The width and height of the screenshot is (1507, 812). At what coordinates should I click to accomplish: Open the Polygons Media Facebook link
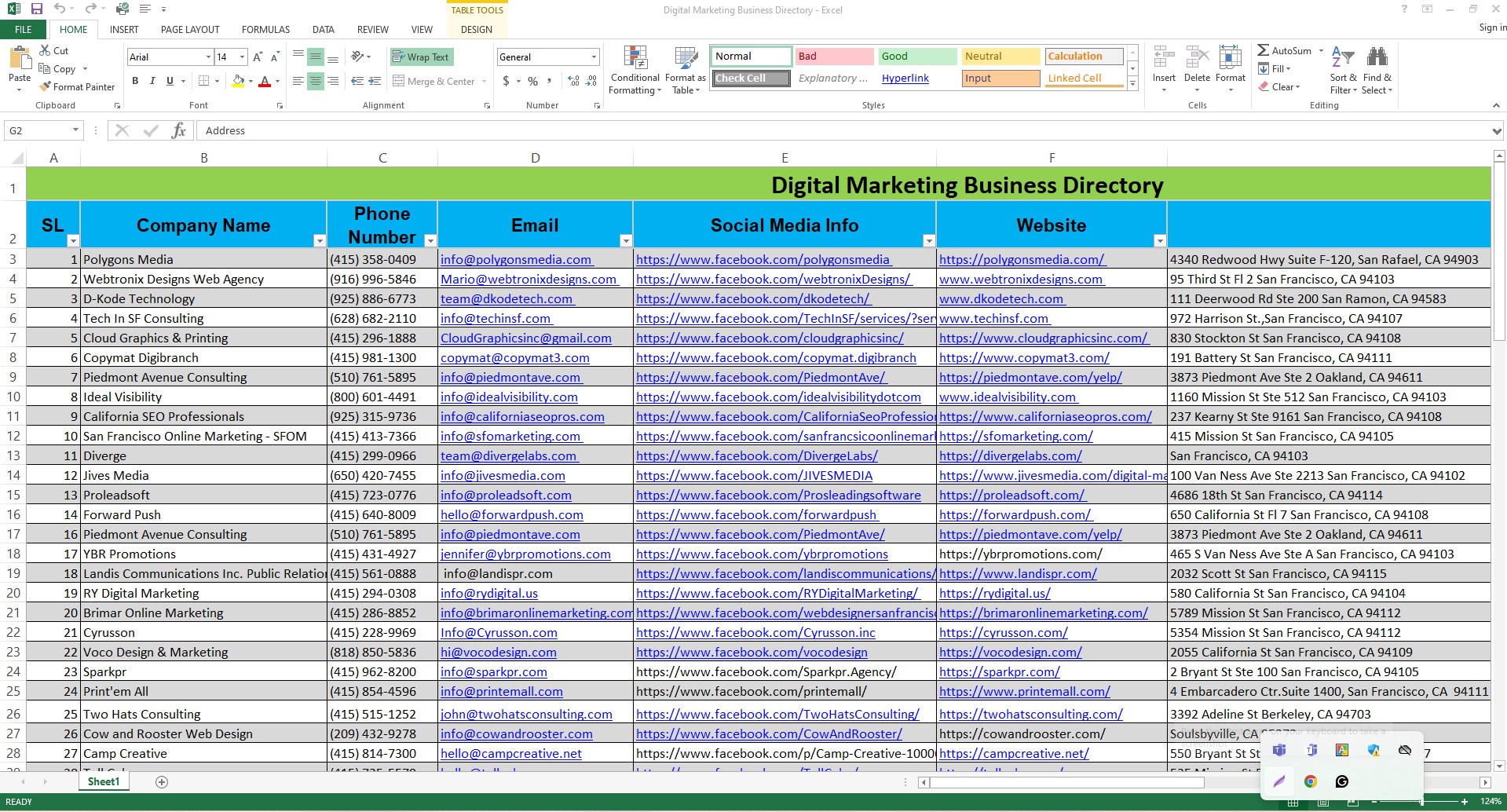[x=763, y=259]
